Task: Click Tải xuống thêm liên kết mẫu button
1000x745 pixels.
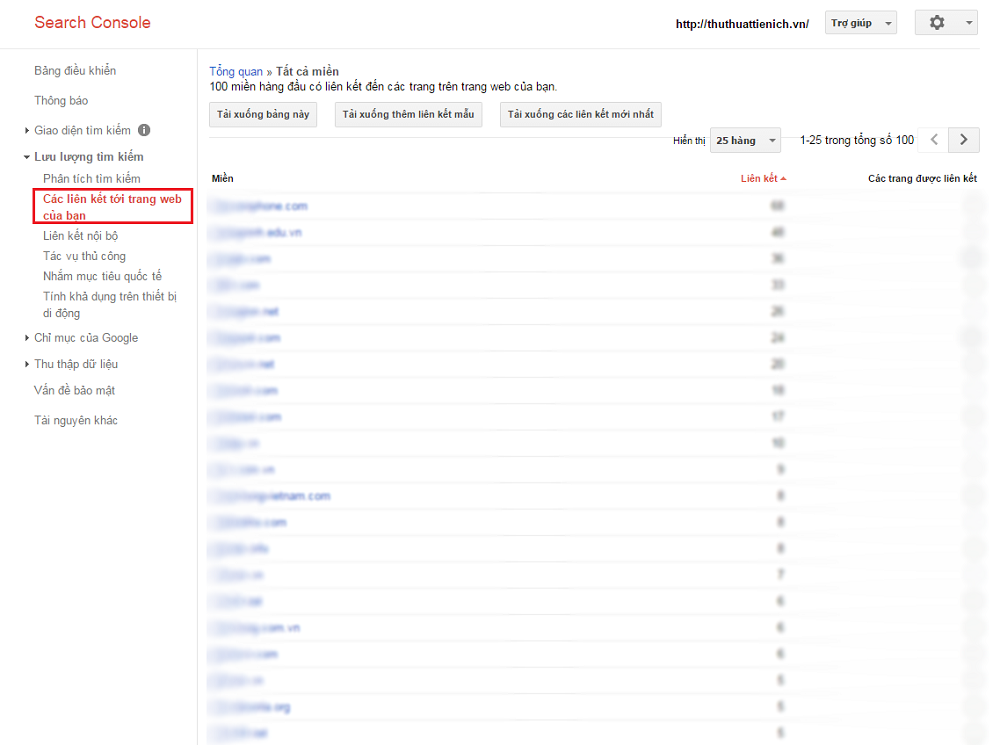Action: [x=408, y=114]
